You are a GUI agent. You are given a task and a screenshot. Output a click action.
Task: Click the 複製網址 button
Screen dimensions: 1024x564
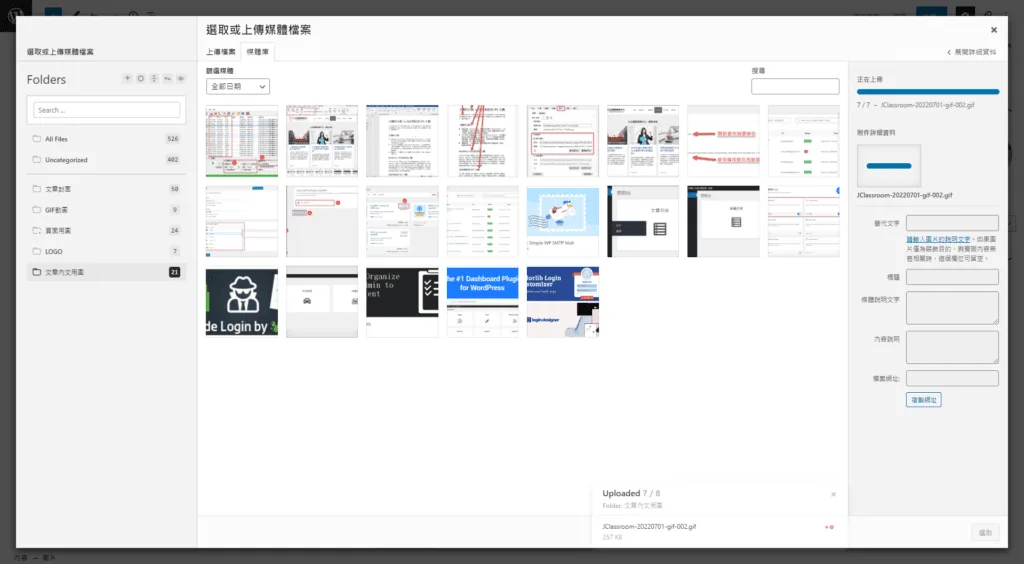click(x=923, y=400)
